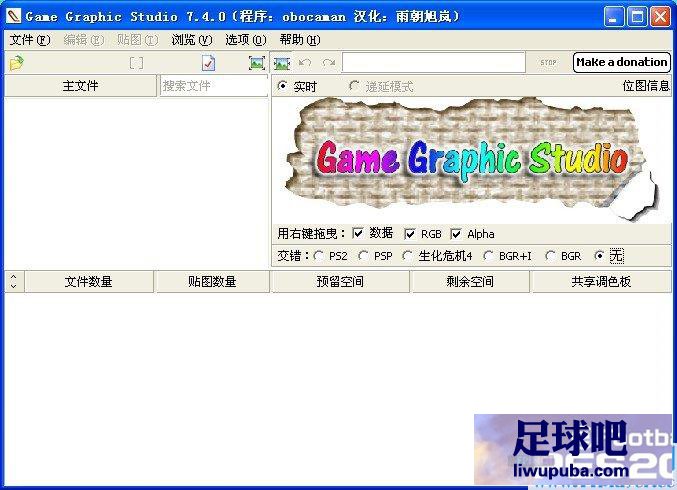Click the application icon in title bar
The image size is (677, 490).
[13, 16]
